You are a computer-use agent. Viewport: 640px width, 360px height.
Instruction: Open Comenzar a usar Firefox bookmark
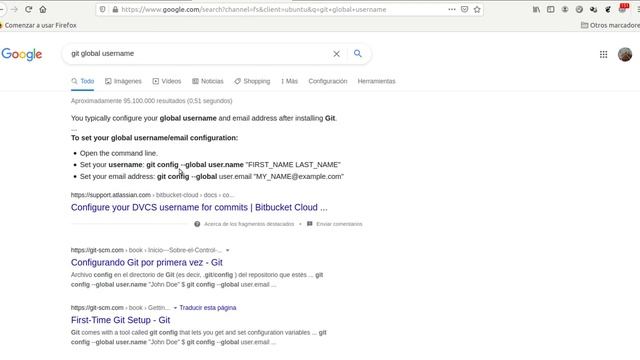pyautogui.click(x=38, y=25)
